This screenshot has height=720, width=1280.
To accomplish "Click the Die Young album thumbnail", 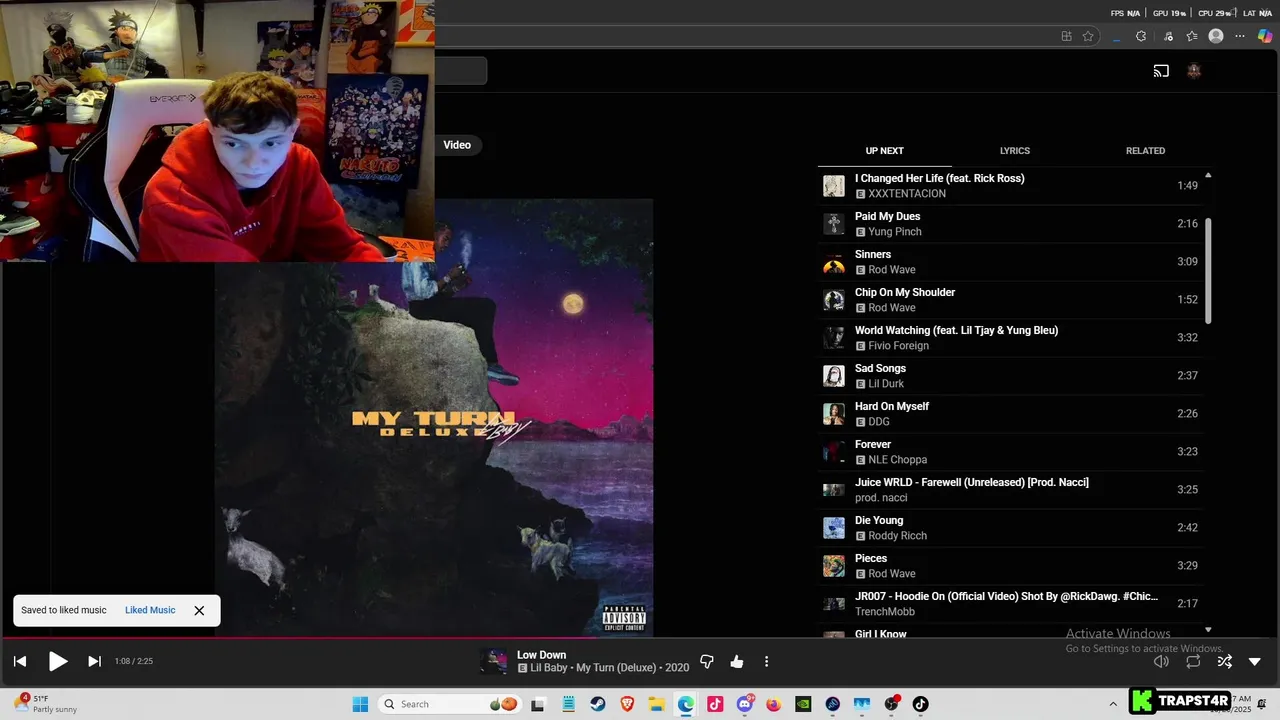I will (834, 528).
